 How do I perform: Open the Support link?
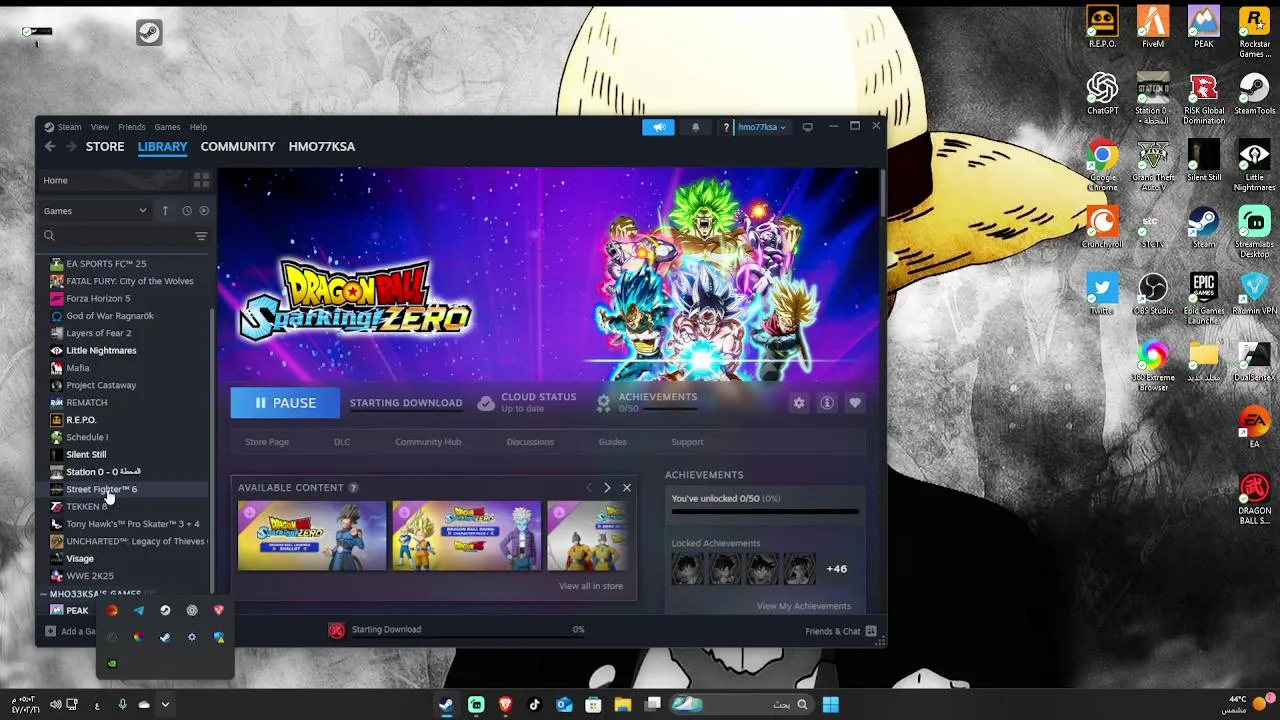[687, 442]
